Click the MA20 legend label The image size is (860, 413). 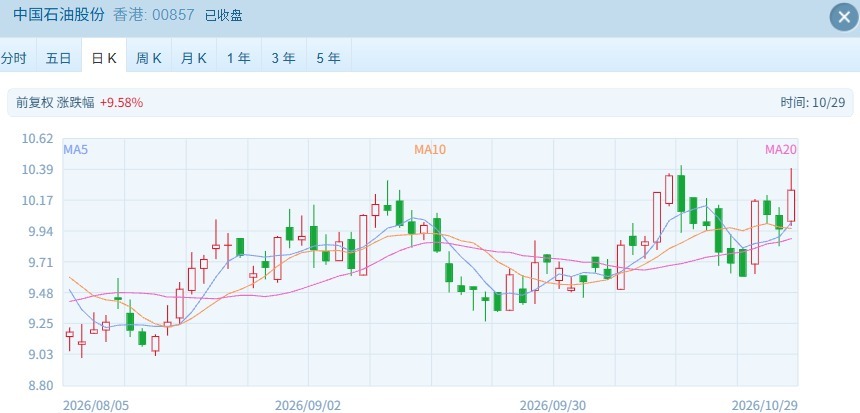[781, 150]
